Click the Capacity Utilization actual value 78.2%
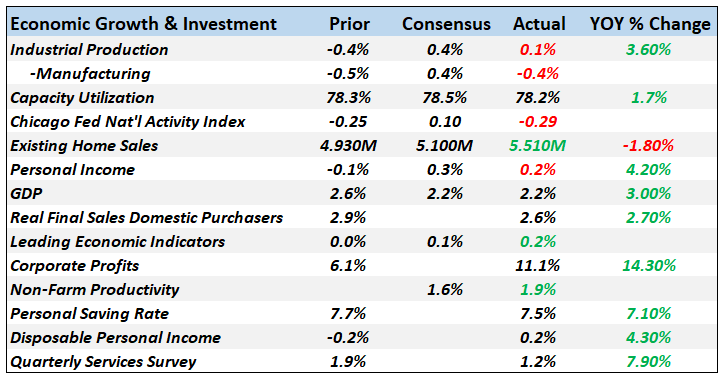 [538, 98]
